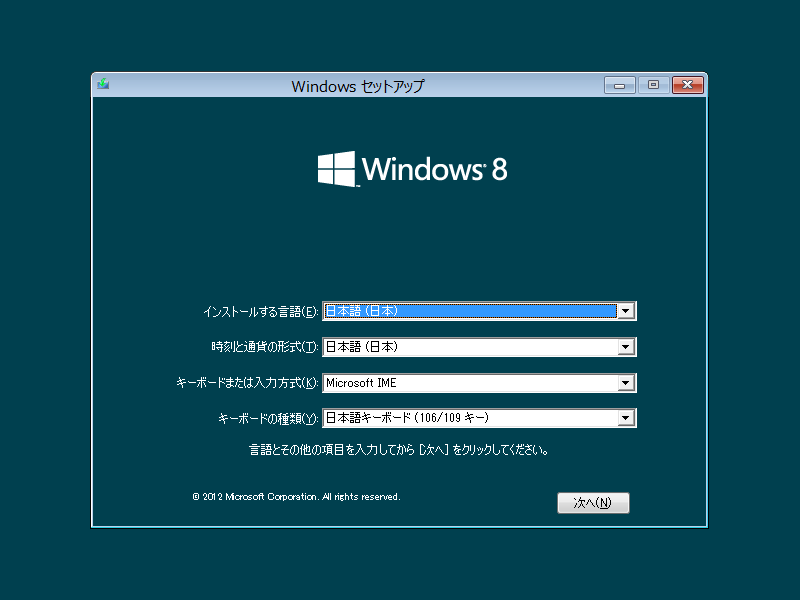Click the キーボードの種類(Y) label

tap(267, 418)
